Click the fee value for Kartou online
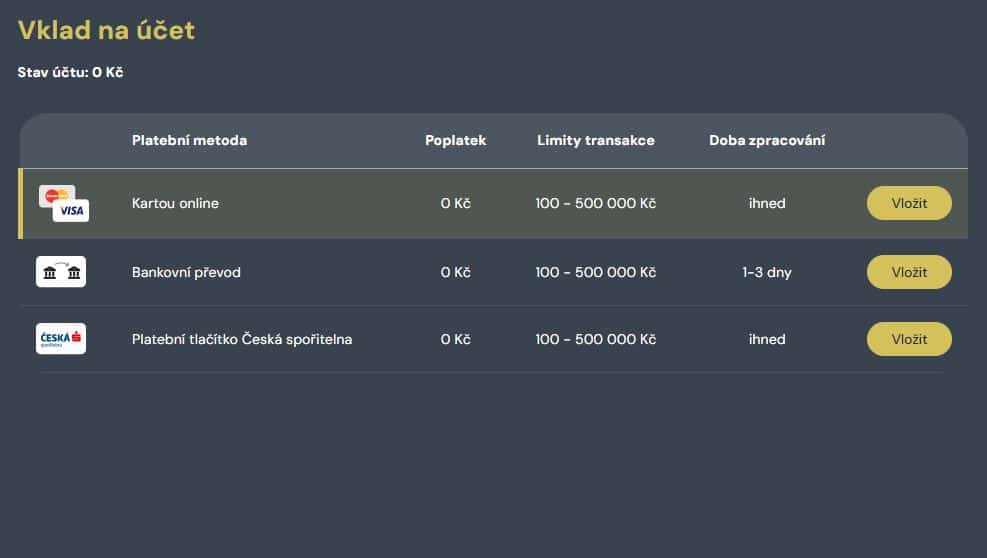The height and width of the screenshot is (558, 987). click(x=456, y=203)
